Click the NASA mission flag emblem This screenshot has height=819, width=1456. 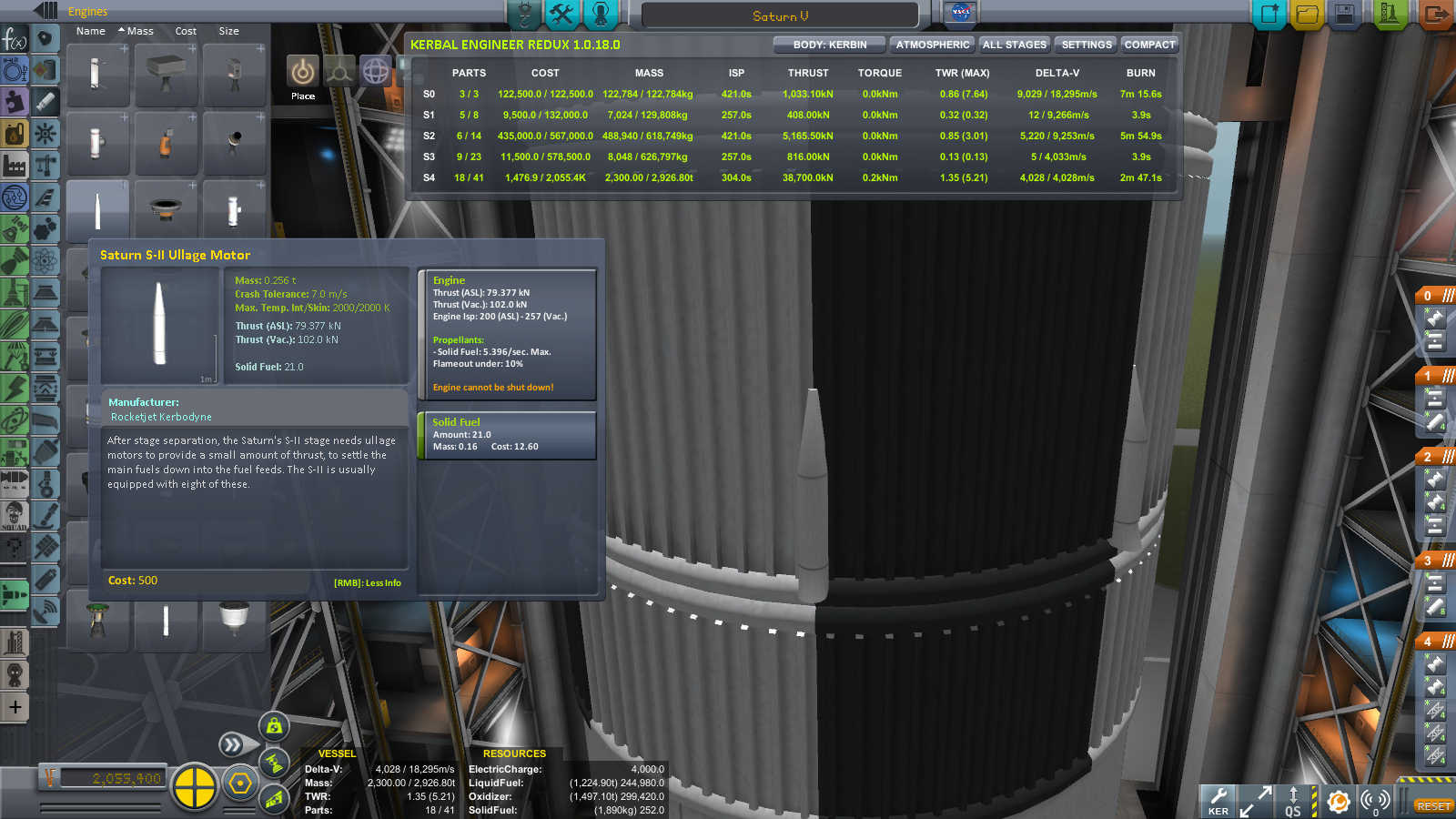[x=960, y=13]
